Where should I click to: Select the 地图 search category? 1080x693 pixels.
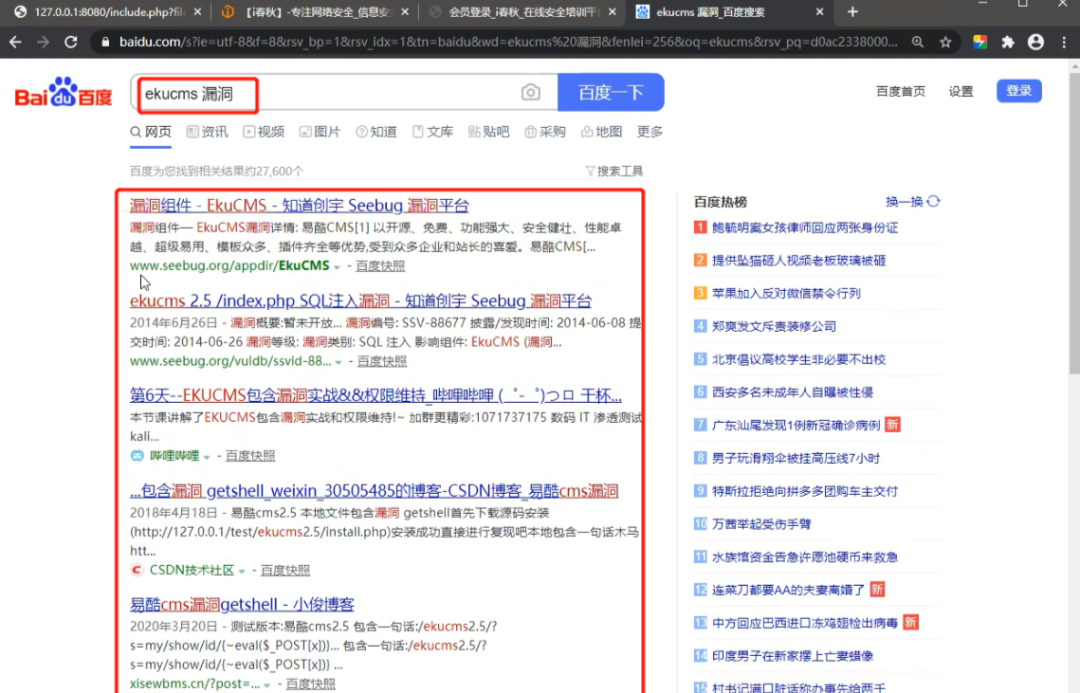(x=601, y=132)
